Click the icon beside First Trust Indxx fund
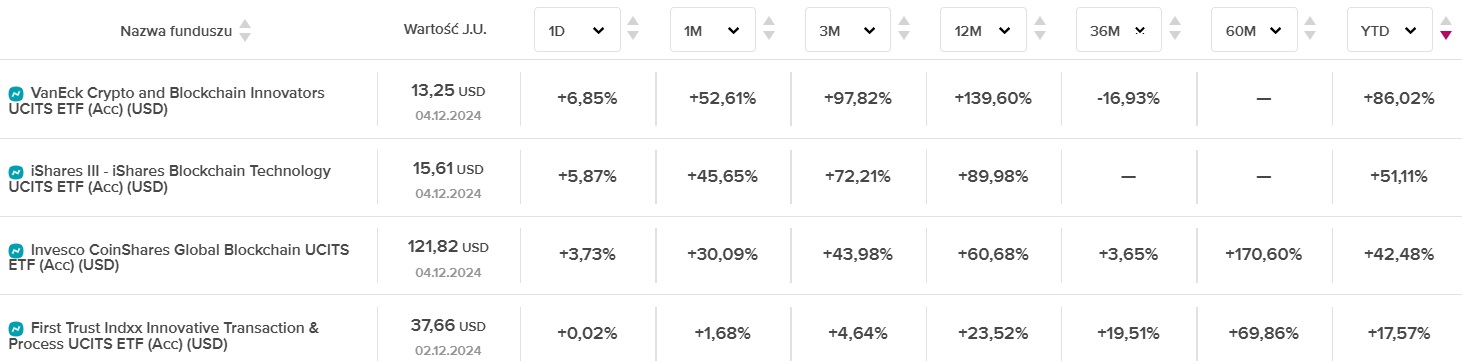1462x364 pixels. click(x=16, y=328)
